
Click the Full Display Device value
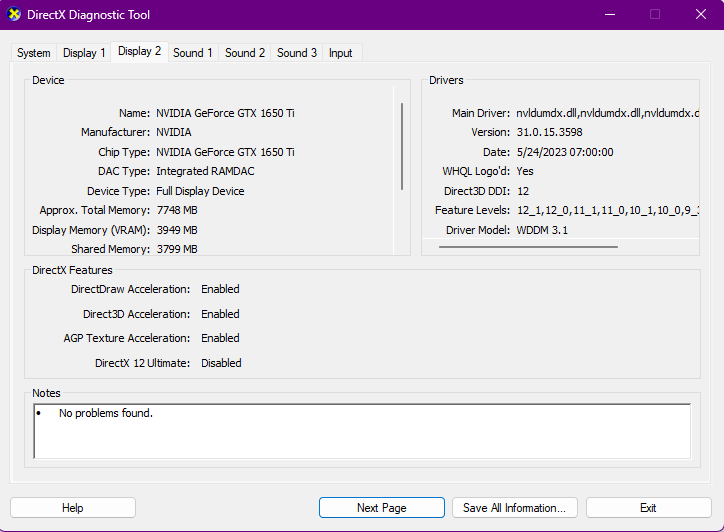coord(200,191)
